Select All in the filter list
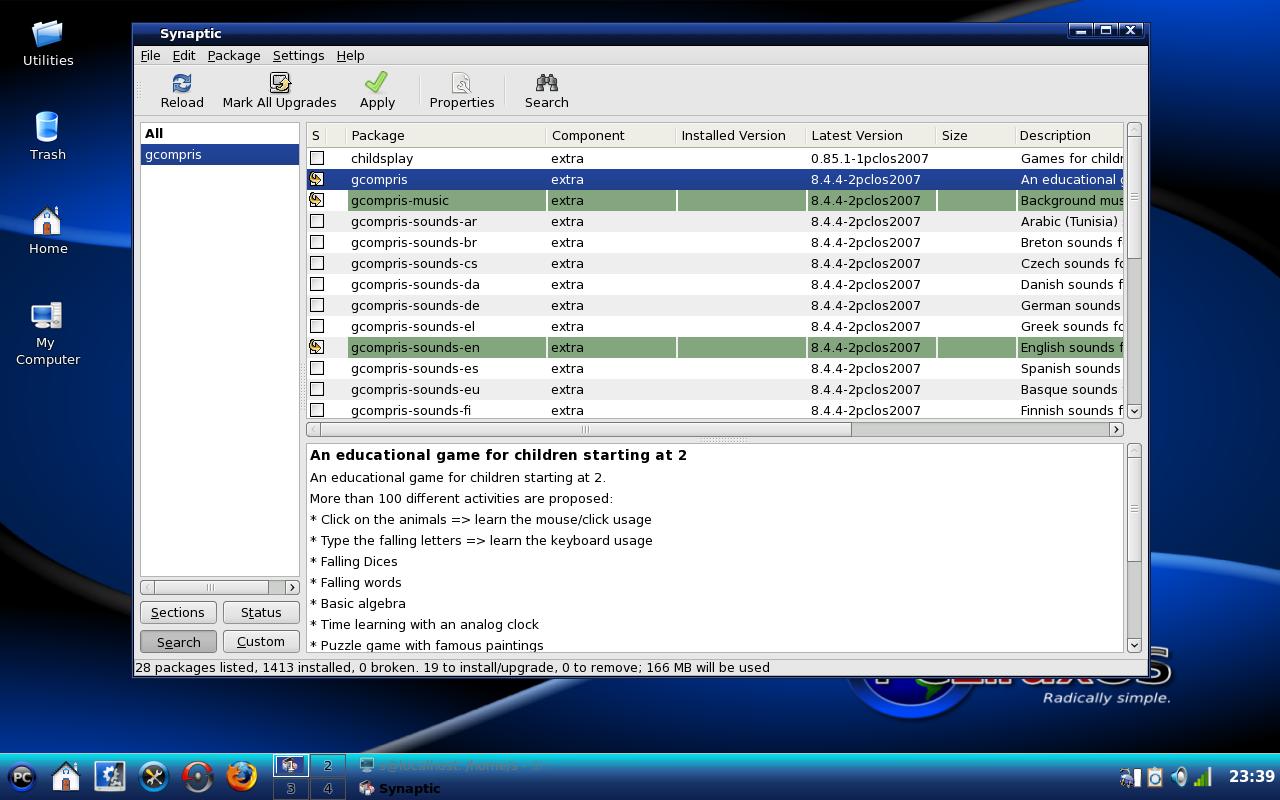Viewport: 1280px width, 800px height. 220,133
